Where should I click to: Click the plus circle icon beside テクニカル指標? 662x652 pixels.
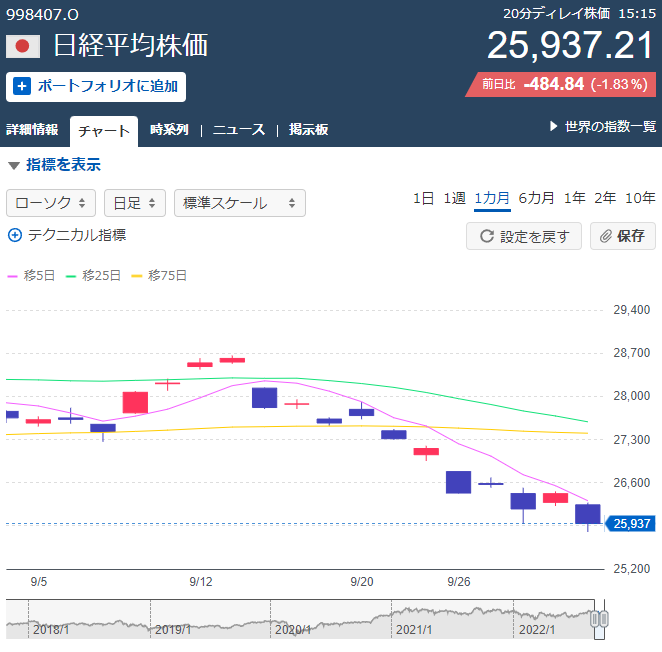[x=15, y=235]
